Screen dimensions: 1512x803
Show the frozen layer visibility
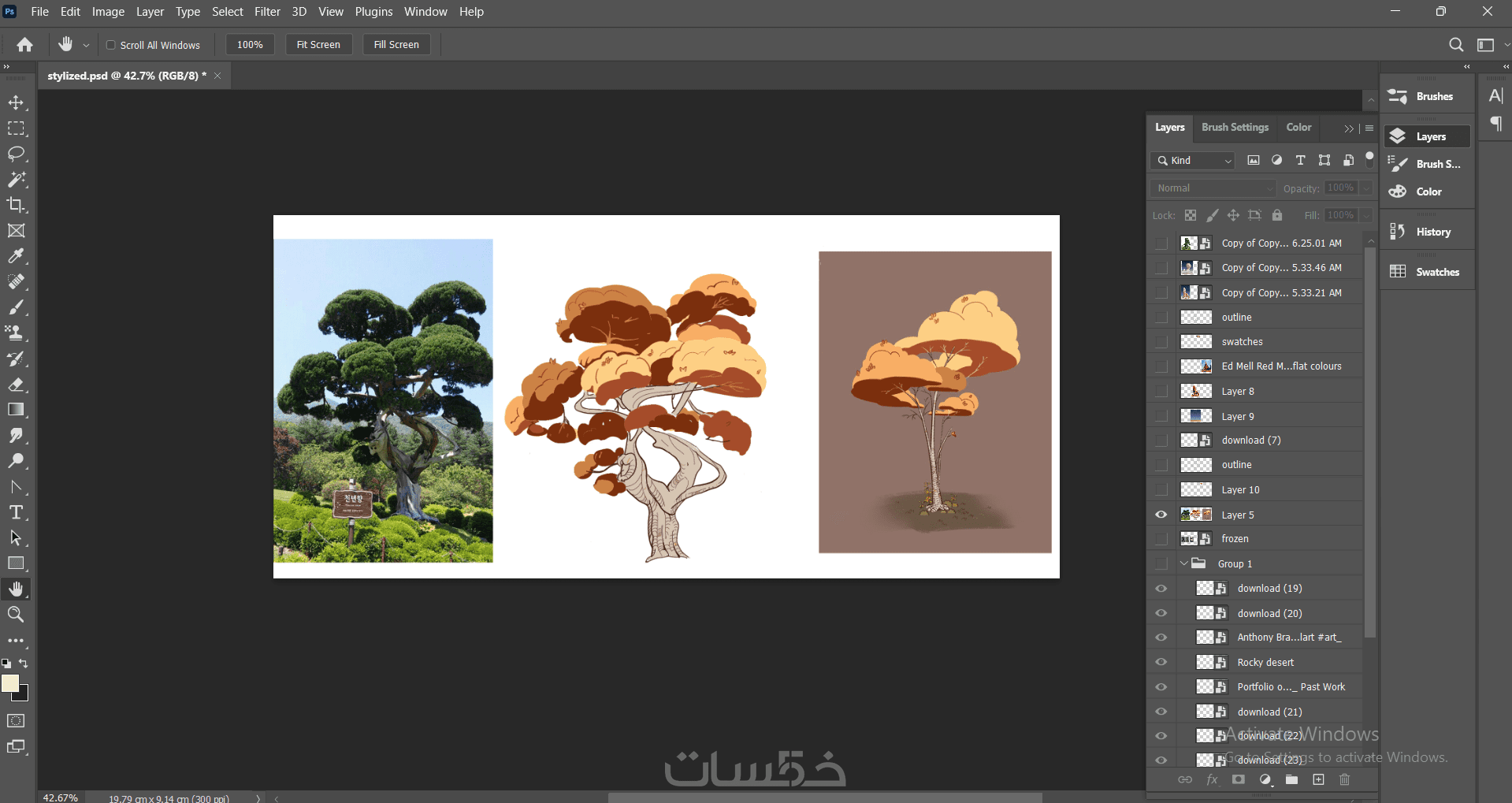click(1161, 539)
